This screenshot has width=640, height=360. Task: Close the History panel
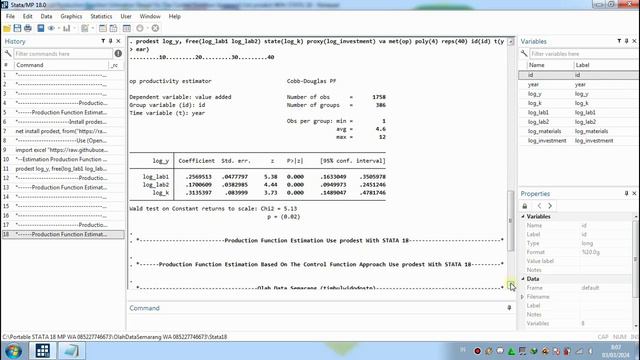tap(118, 41)
